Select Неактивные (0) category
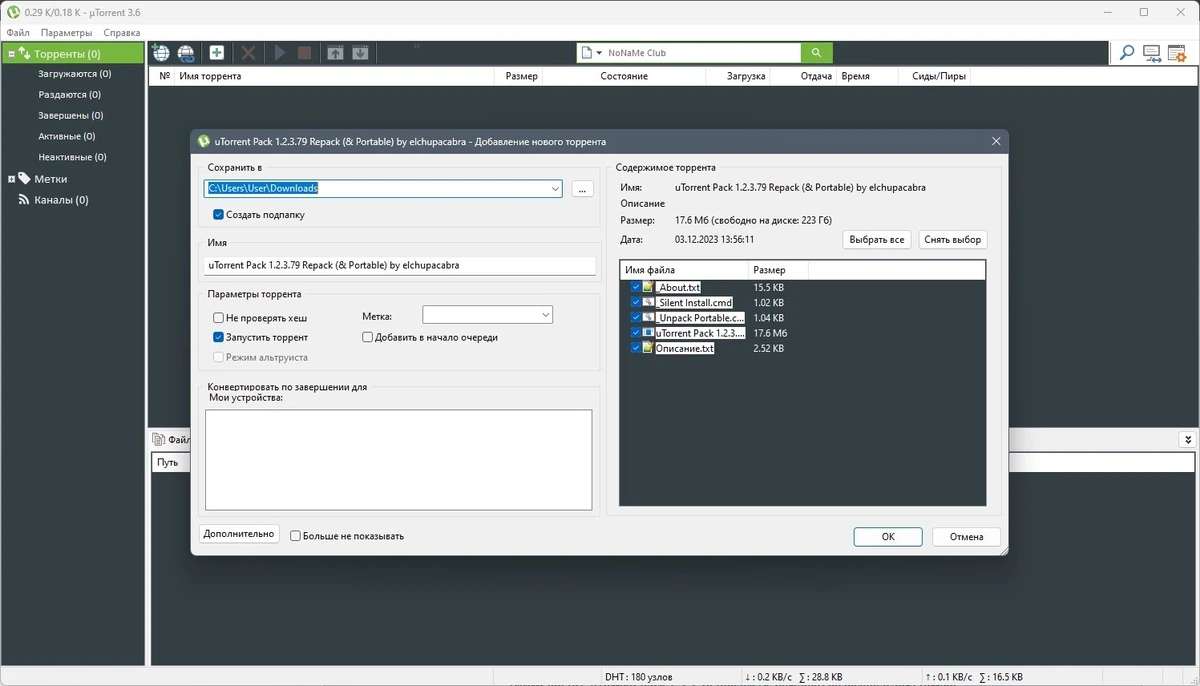1200x686 pixels. coord(72,157)
